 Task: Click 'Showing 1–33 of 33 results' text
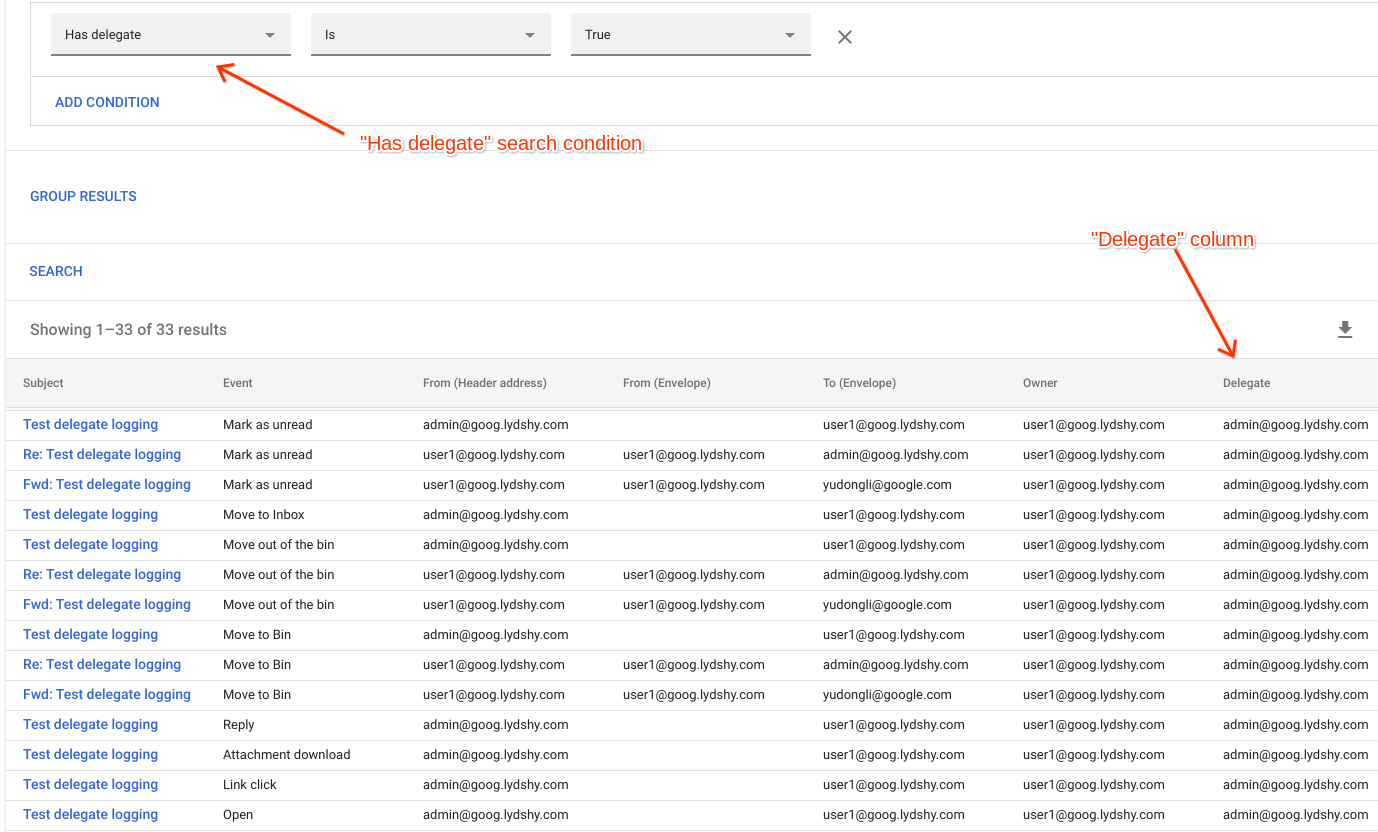[128, 330]
